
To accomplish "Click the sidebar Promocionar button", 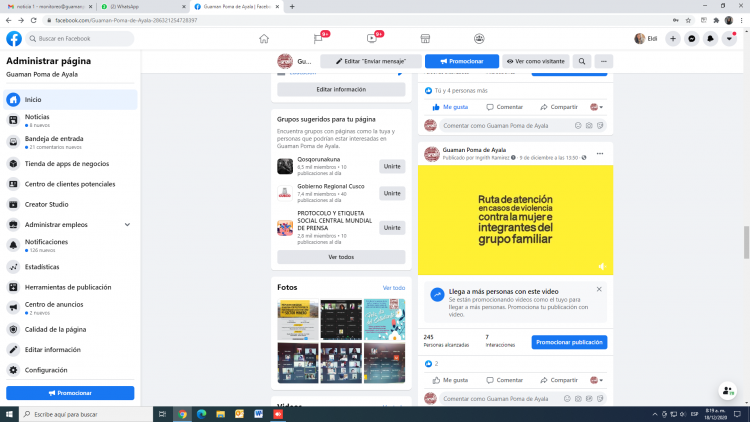I will tap(70, 393).
